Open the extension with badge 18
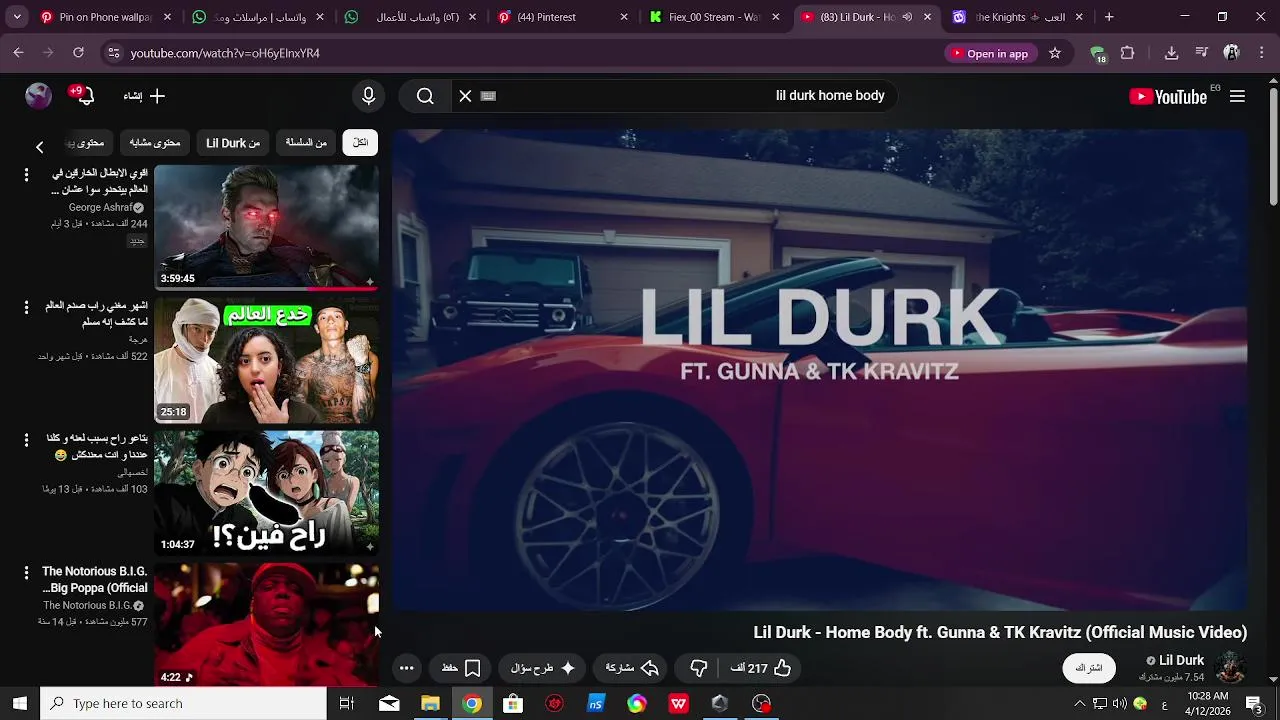Image resolution: width=1280 pixels, height=720 pixels. [x=1098, y=54]
